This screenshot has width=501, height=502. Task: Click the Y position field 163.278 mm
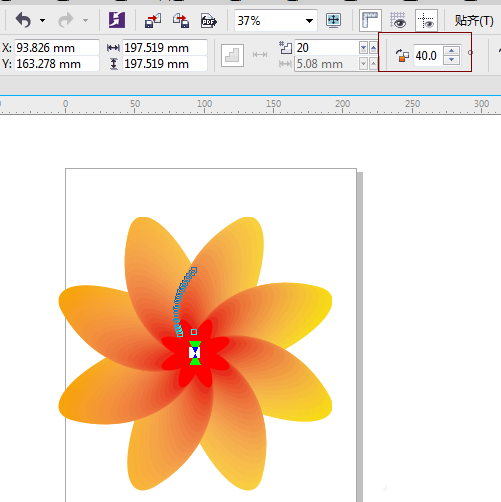pos(57,64)
